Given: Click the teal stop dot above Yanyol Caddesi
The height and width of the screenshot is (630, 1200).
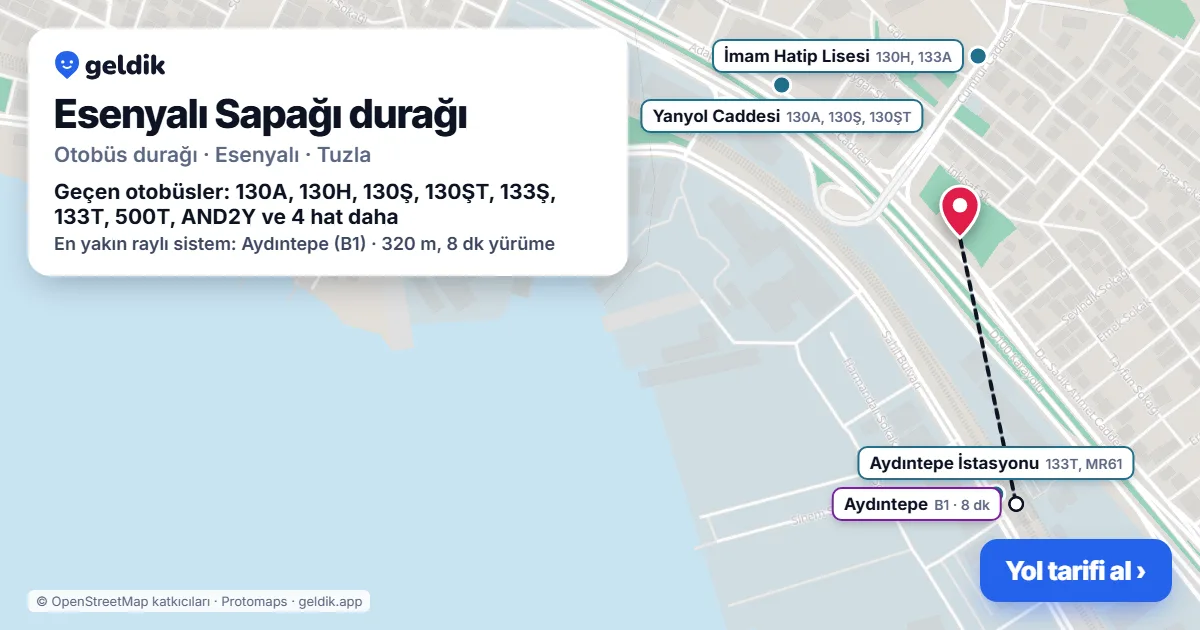Looking at the screenshot, I should tap(782, 85).
